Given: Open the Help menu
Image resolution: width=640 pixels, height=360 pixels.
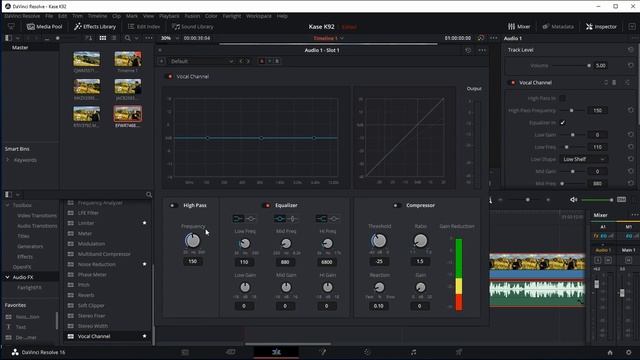Looking at the screenshot, I should pos(282,16).
